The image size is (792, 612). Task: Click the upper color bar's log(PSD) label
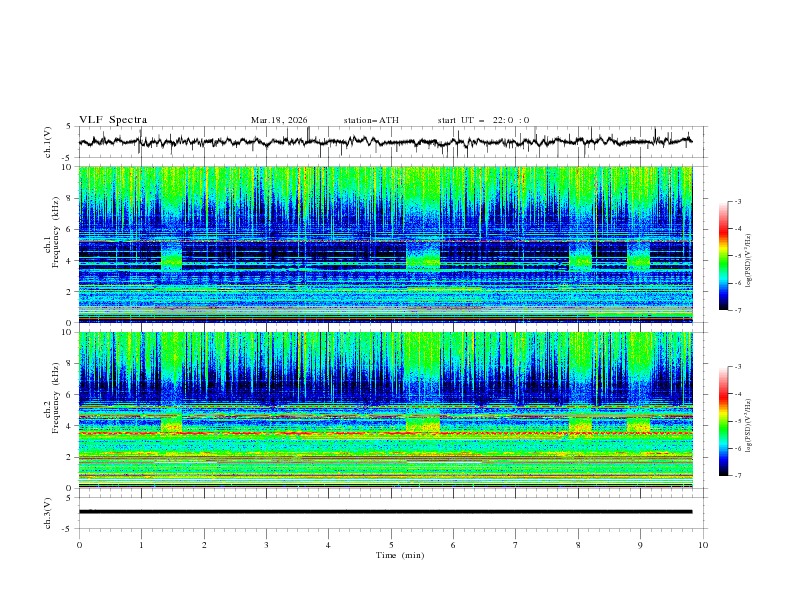click(x=749, y=260)
